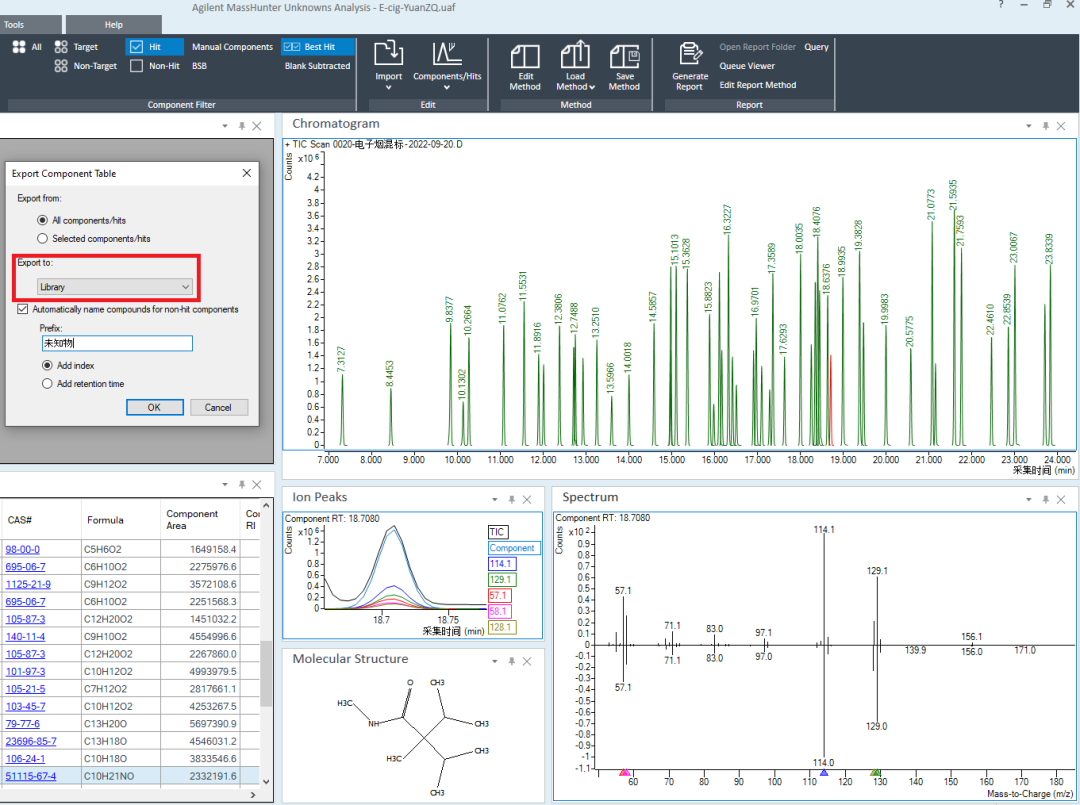The width and height of the screenshot is (1080, 805).
Task: Expand the Load Method dropdown arrow
Action: pyautogui.click(x=592, y=87)
